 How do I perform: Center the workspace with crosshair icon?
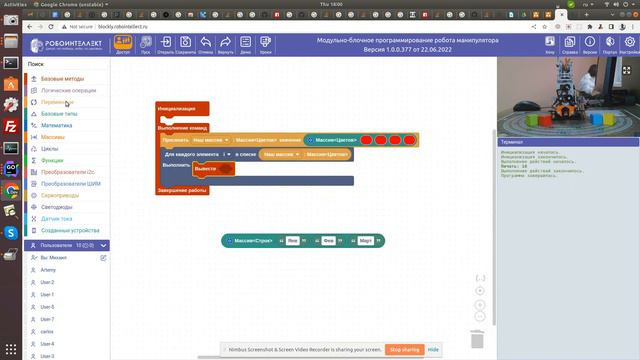tap(480, 291)
